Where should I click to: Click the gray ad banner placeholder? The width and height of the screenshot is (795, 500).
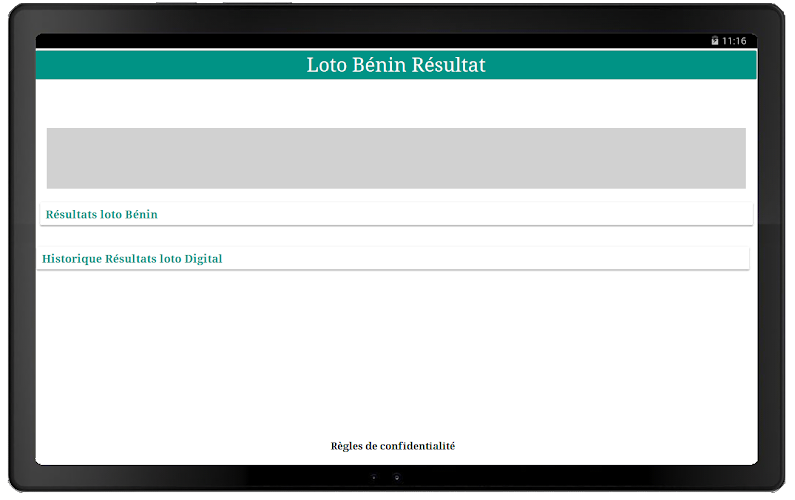(x=396, y=158)
